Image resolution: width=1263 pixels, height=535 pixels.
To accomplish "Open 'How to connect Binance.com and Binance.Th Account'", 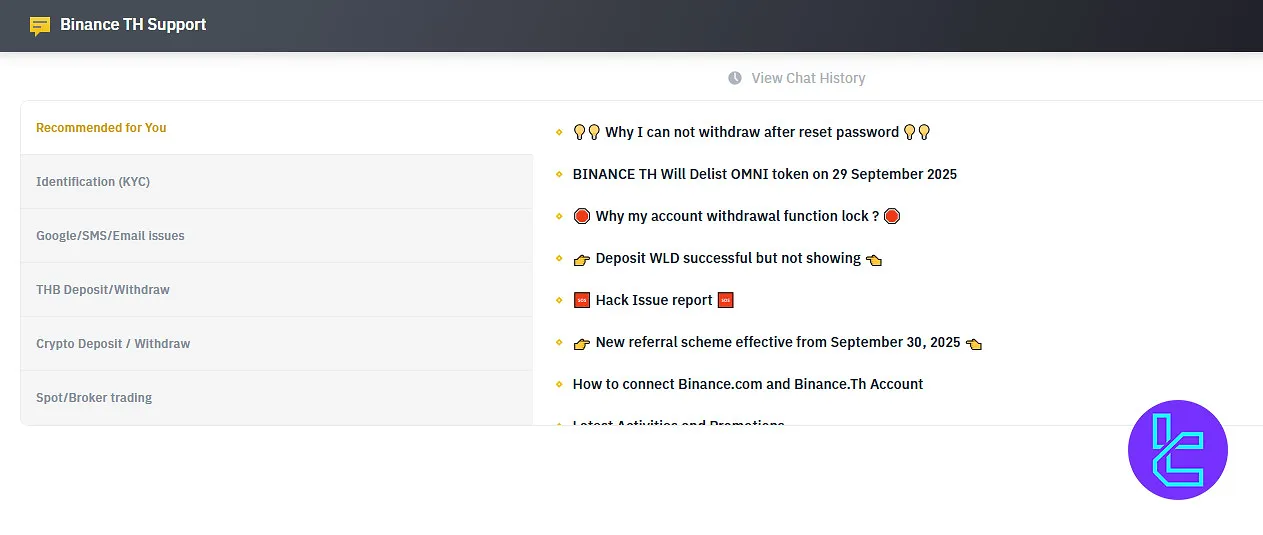I will click(x=748, y=384).
